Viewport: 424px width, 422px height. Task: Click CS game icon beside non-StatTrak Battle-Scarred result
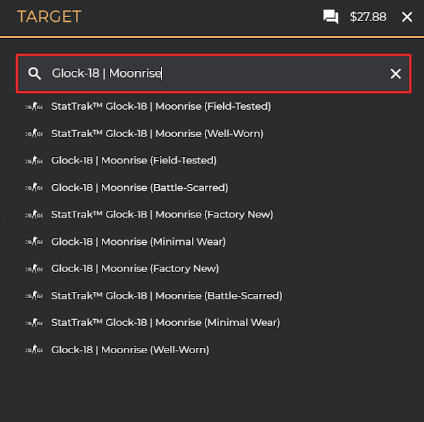tap(34, 188)
